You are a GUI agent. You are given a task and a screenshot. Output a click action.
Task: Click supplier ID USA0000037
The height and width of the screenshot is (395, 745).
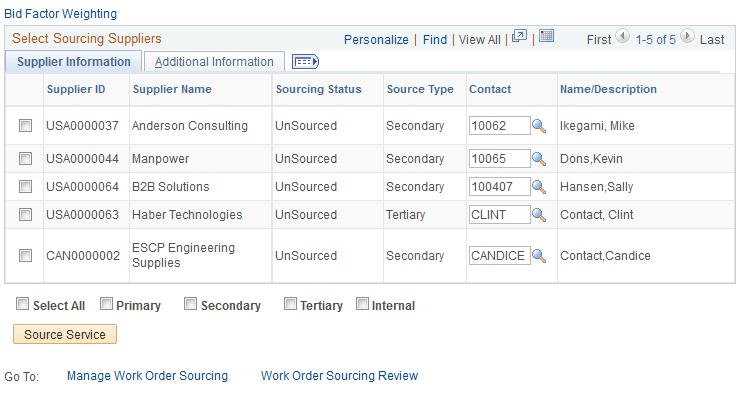82,126
